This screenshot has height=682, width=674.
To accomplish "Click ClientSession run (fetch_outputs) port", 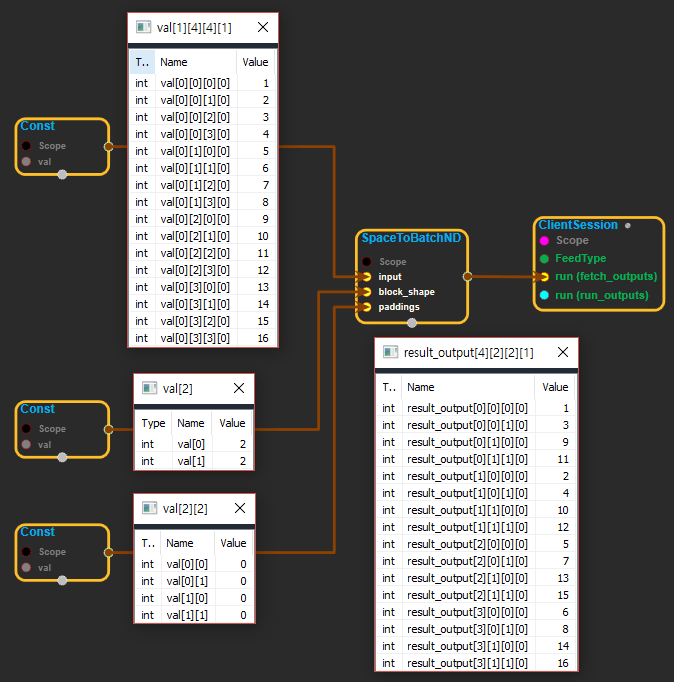I will pos(544,276).
